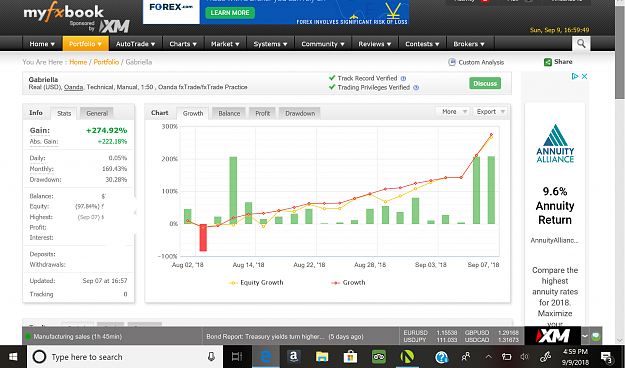Image resolution: width=625 pixels, height=368 pixels.
Task: Click the search magnifier icon in navbar
Action: click(581, 43)
